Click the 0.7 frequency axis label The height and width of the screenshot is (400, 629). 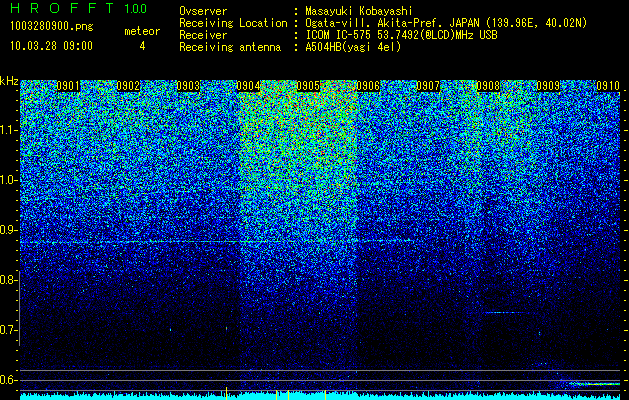[8, 330]
